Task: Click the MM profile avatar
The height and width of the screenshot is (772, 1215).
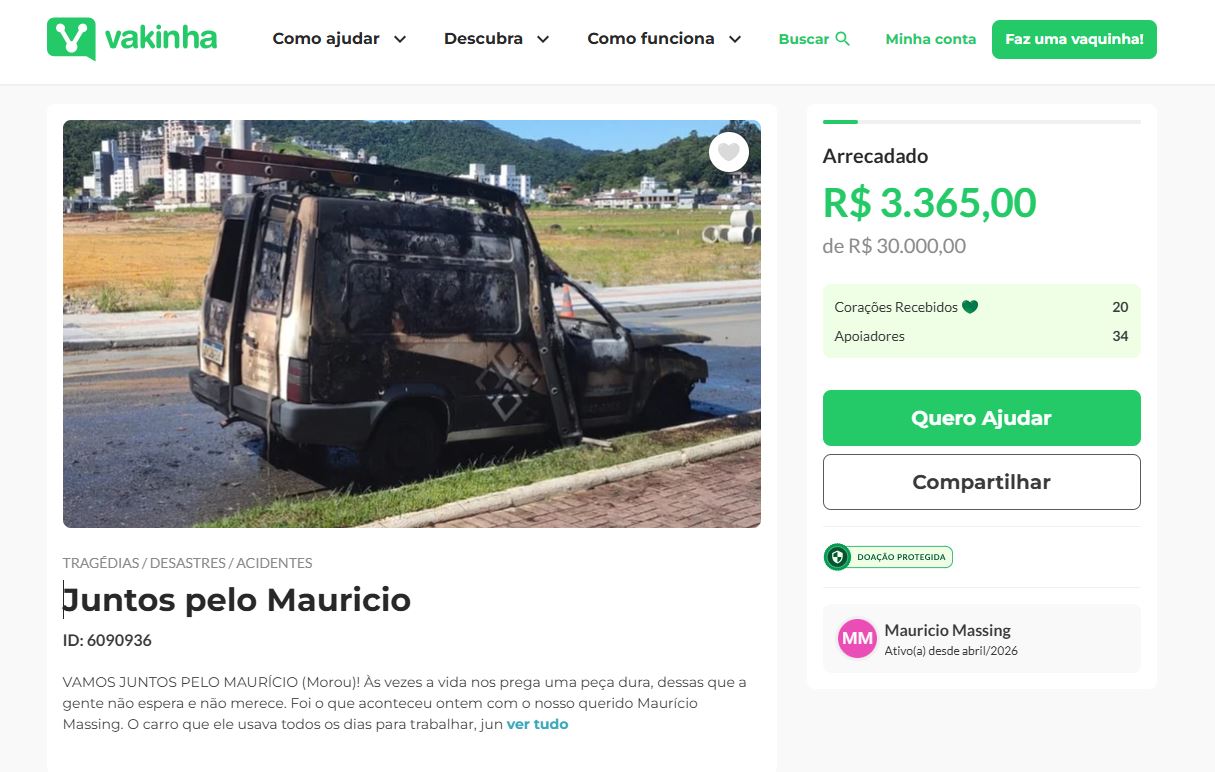Action: pos(857,638)
